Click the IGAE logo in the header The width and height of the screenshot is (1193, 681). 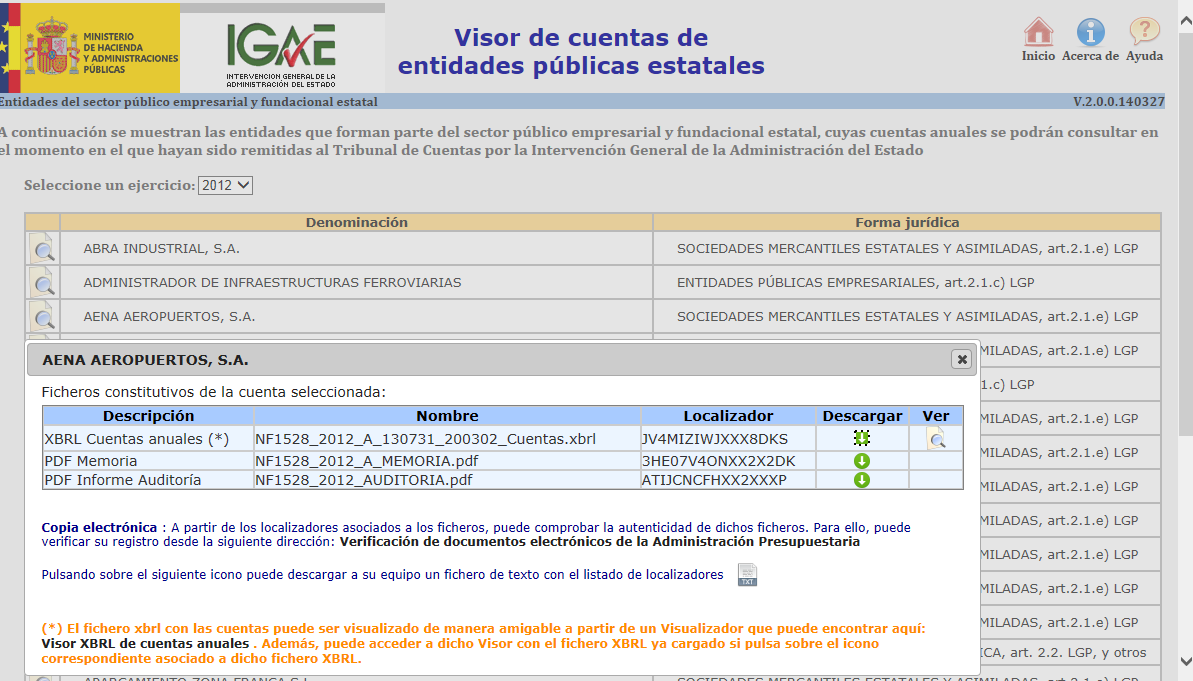point(281,48)
